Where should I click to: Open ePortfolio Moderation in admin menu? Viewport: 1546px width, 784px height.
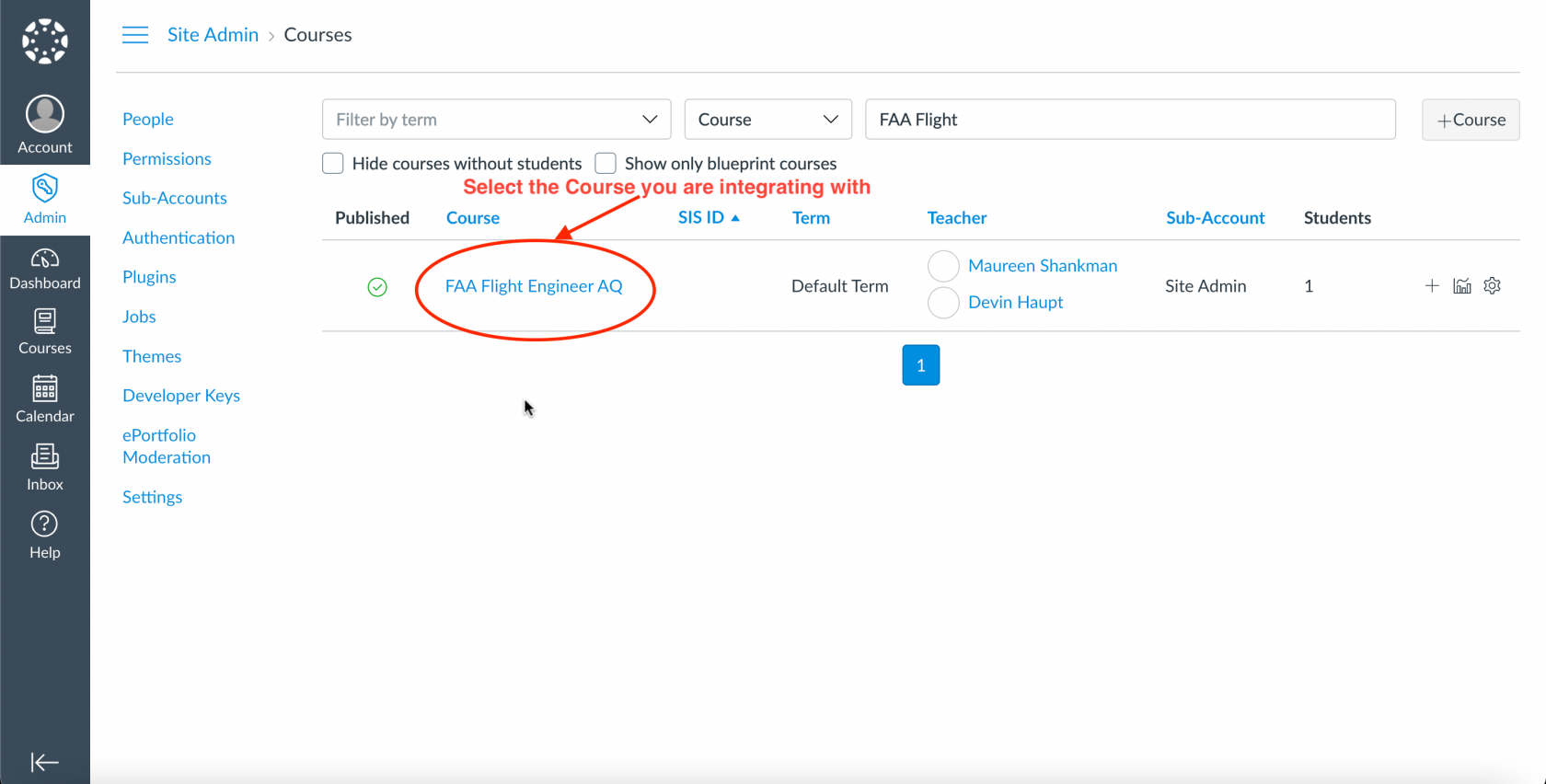point(167,446)
